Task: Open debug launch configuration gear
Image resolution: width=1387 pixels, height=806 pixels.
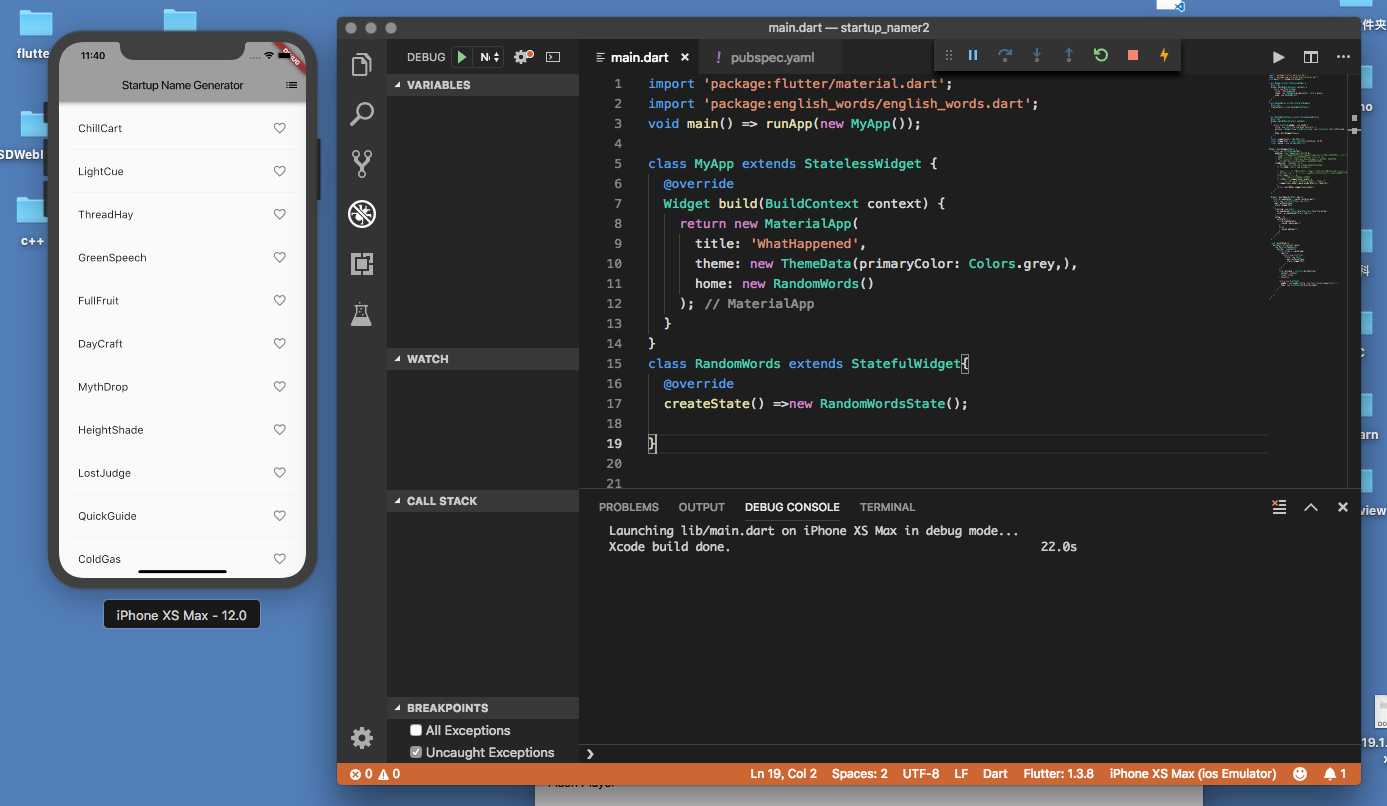Action: tap(522, 57)
